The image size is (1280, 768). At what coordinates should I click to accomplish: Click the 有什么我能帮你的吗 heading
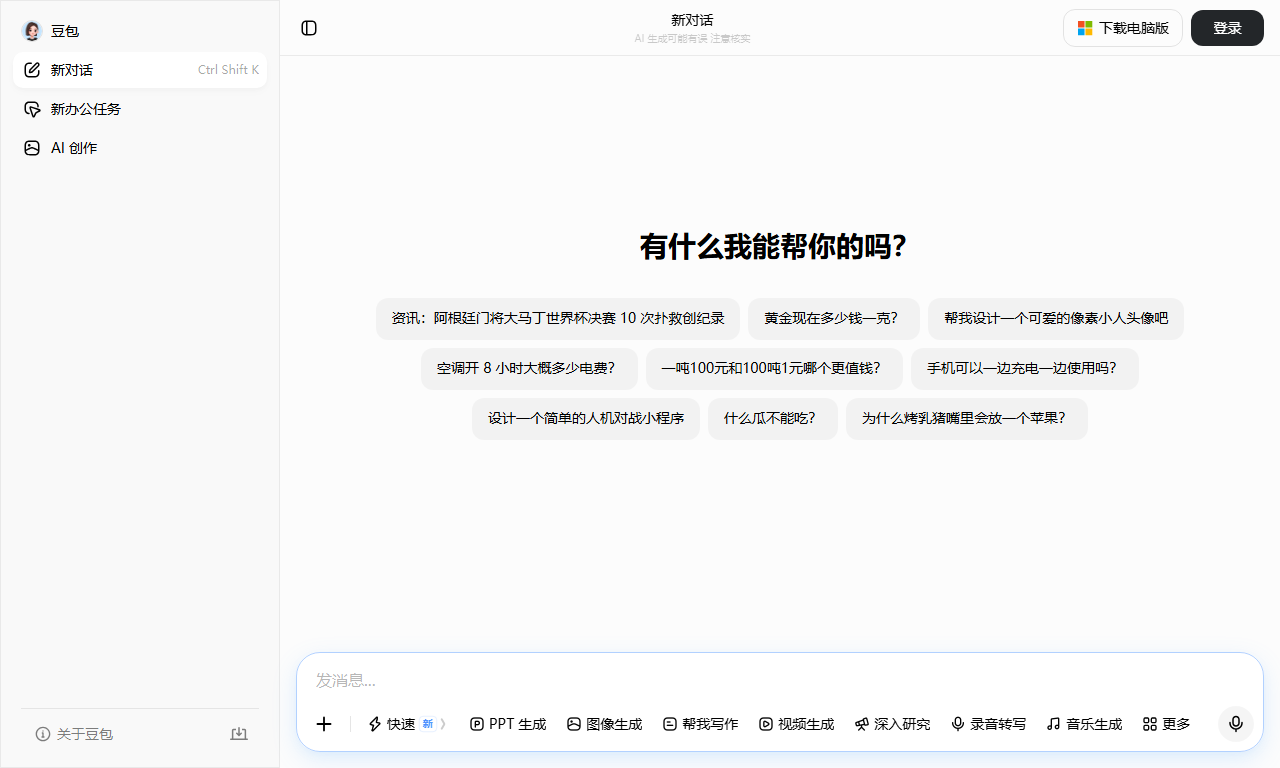tap(772, 247)
